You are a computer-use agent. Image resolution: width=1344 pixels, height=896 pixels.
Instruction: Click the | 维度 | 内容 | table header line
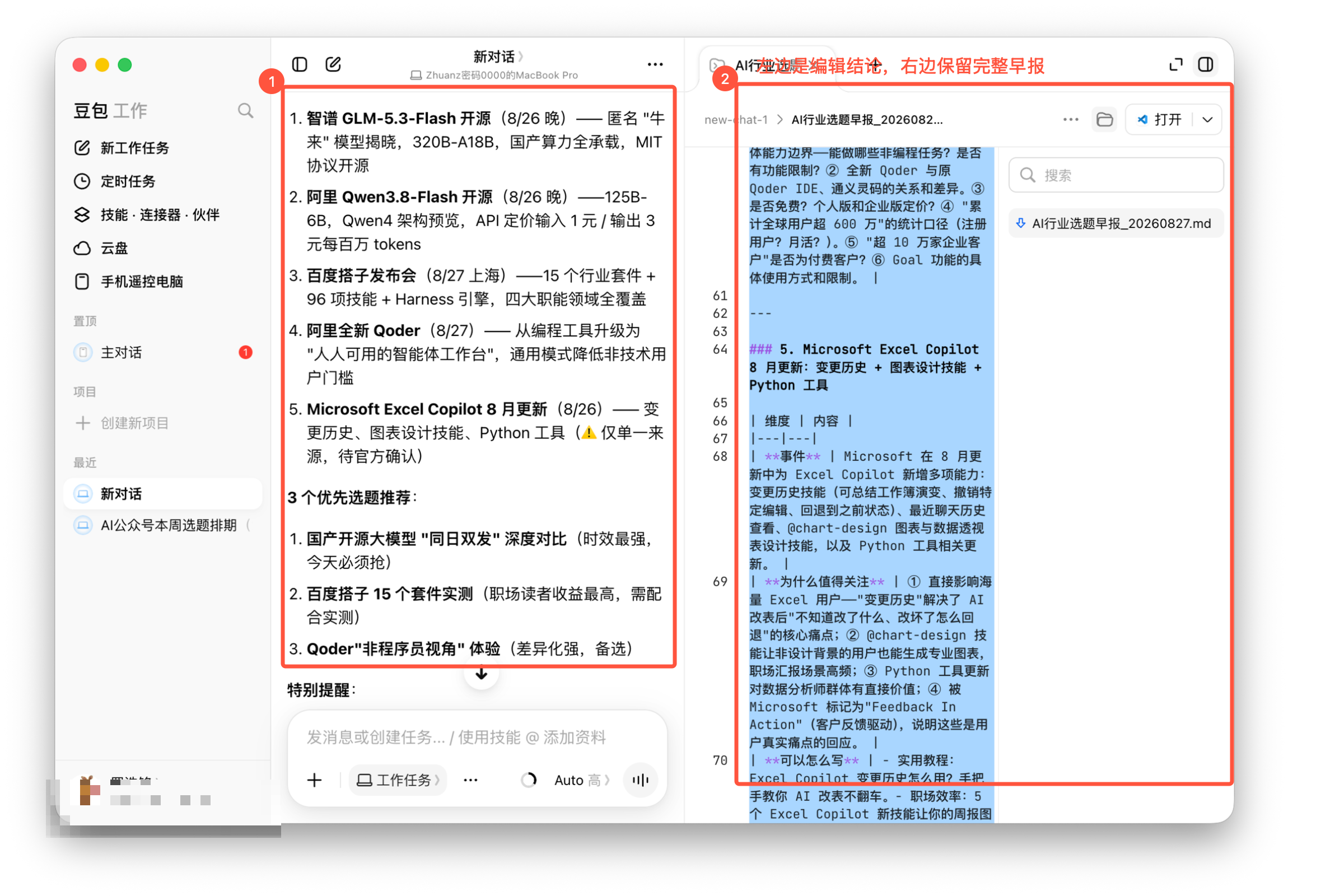(x=802, y=422)
